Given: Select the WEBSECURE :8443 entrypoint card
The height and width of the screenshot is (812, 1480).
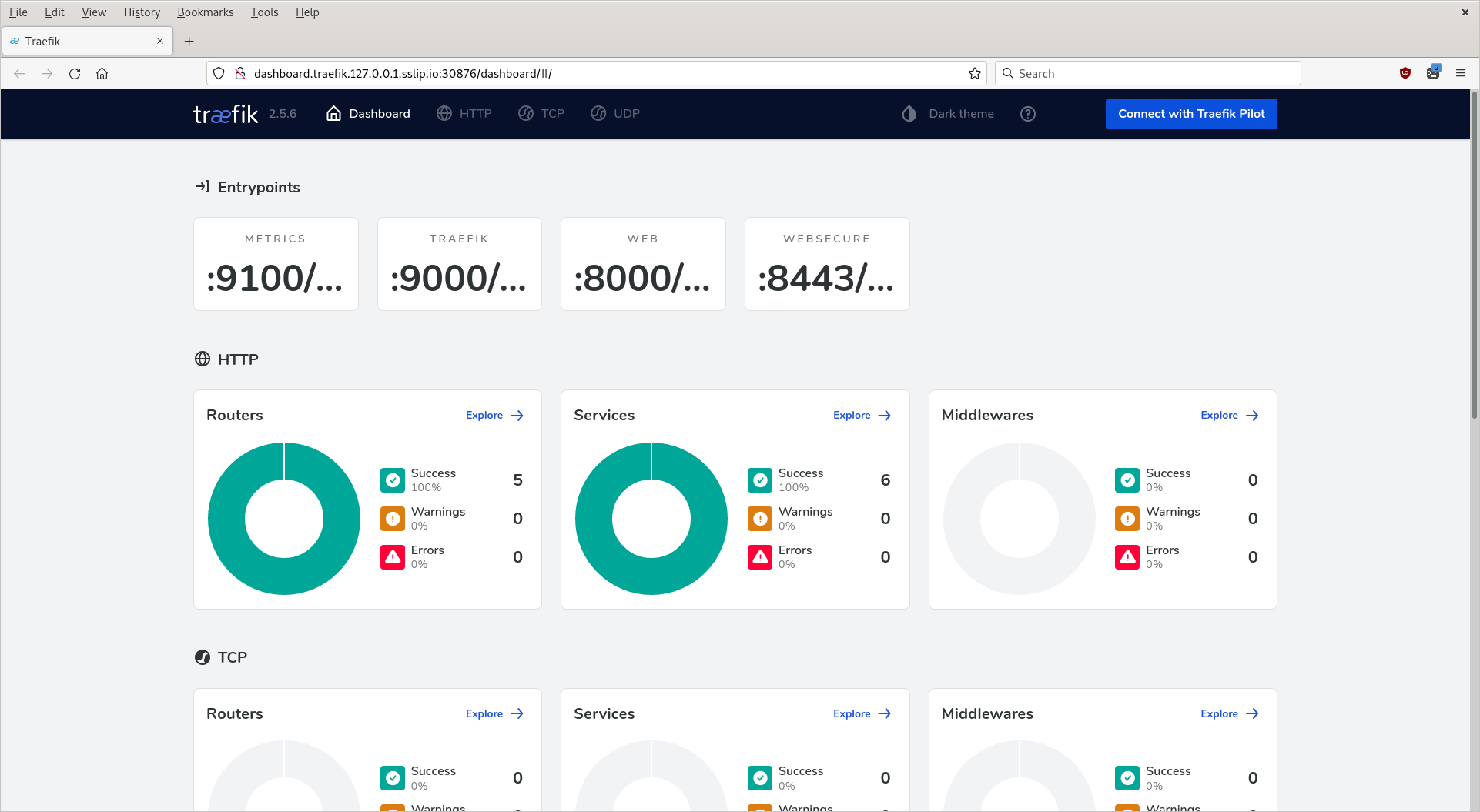Looking at the screenshot, I should pos(827,264).
